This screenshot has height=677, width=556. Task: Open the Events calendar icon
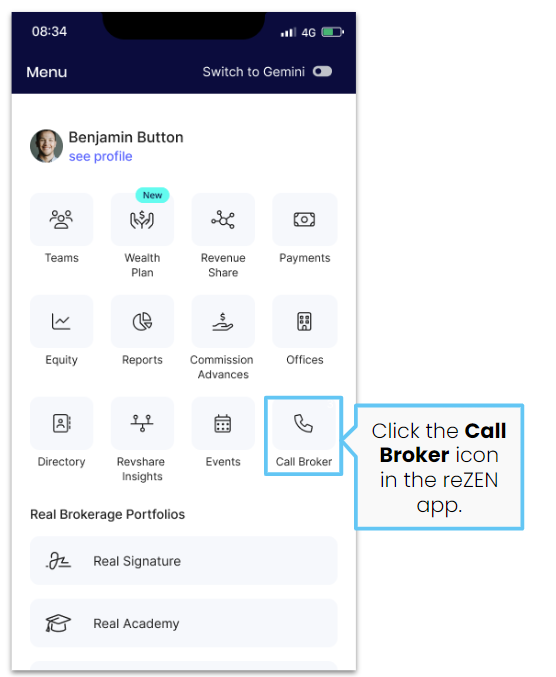tap(223, 423)
